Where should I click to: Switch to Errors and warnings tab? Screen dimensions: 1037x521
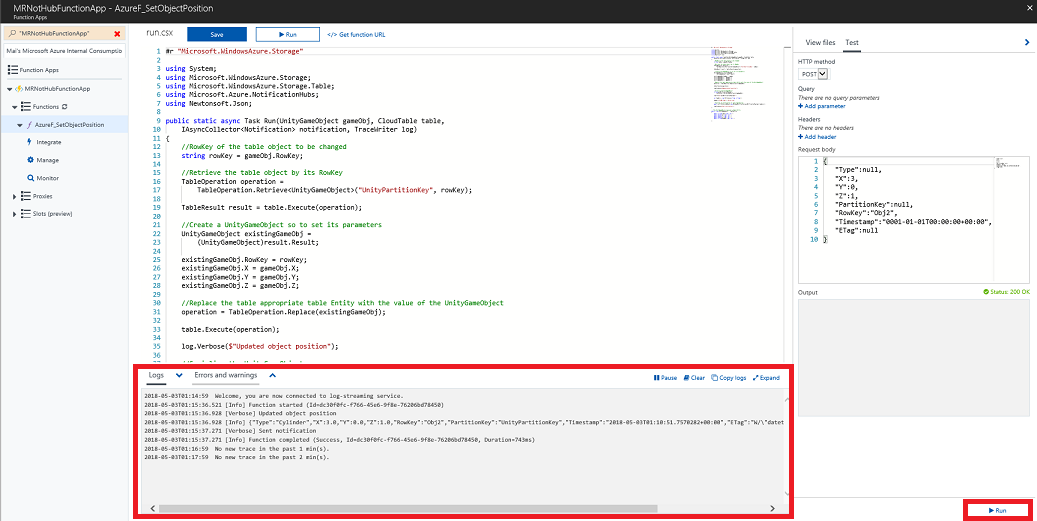click(225, 376)
